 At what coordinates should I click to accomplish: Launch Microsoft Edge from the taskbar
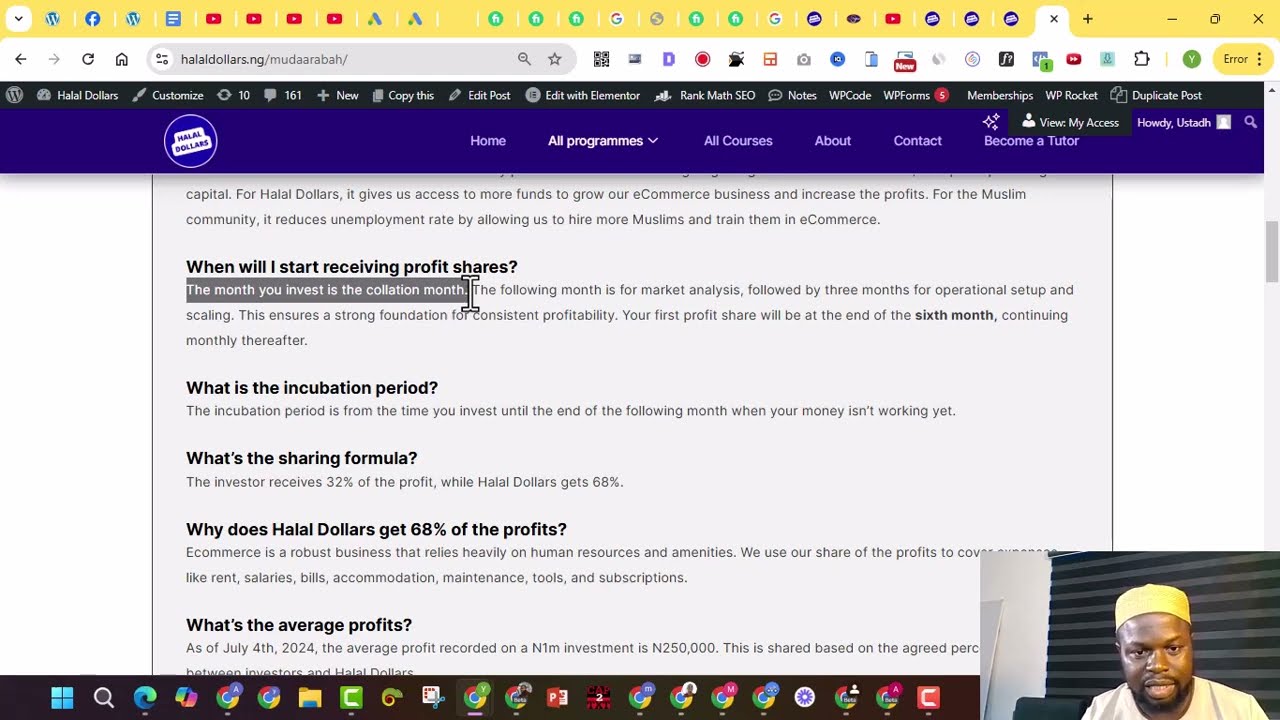[145, 697]
